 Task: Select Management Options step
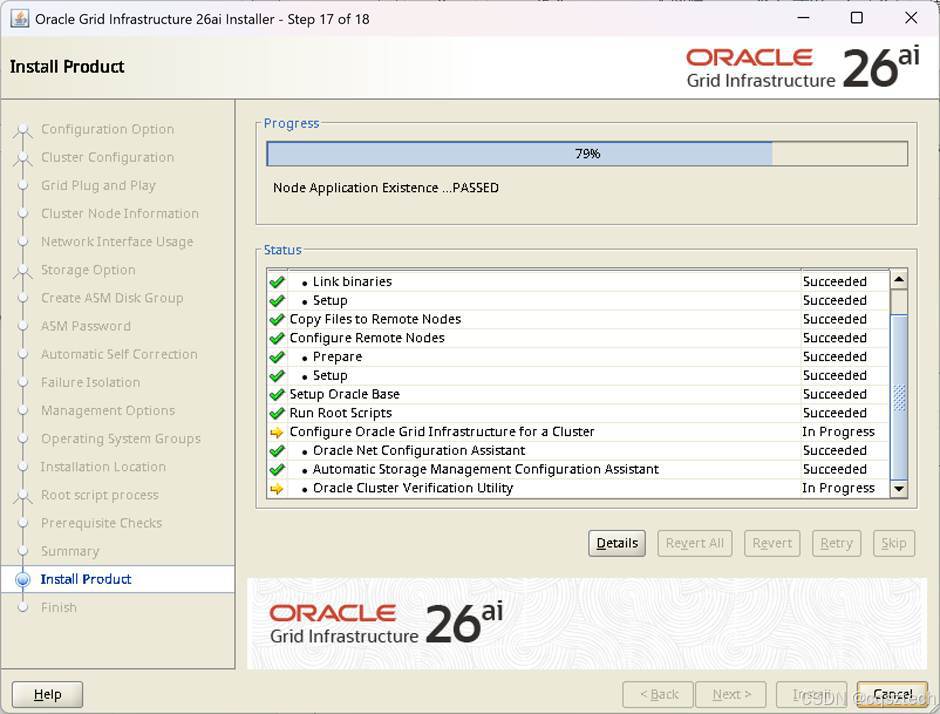point(108,411)
